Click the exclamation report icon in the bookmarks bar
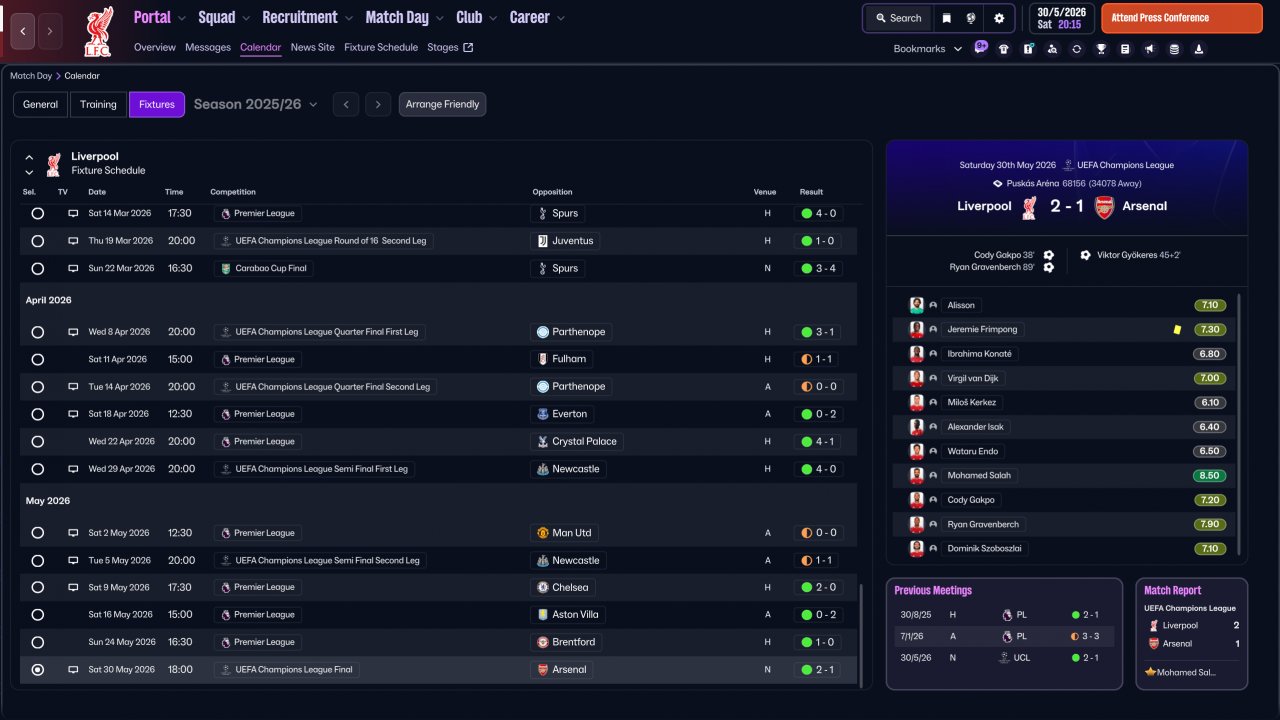The image size is (1280, 720). click(x=1028, y=49)
